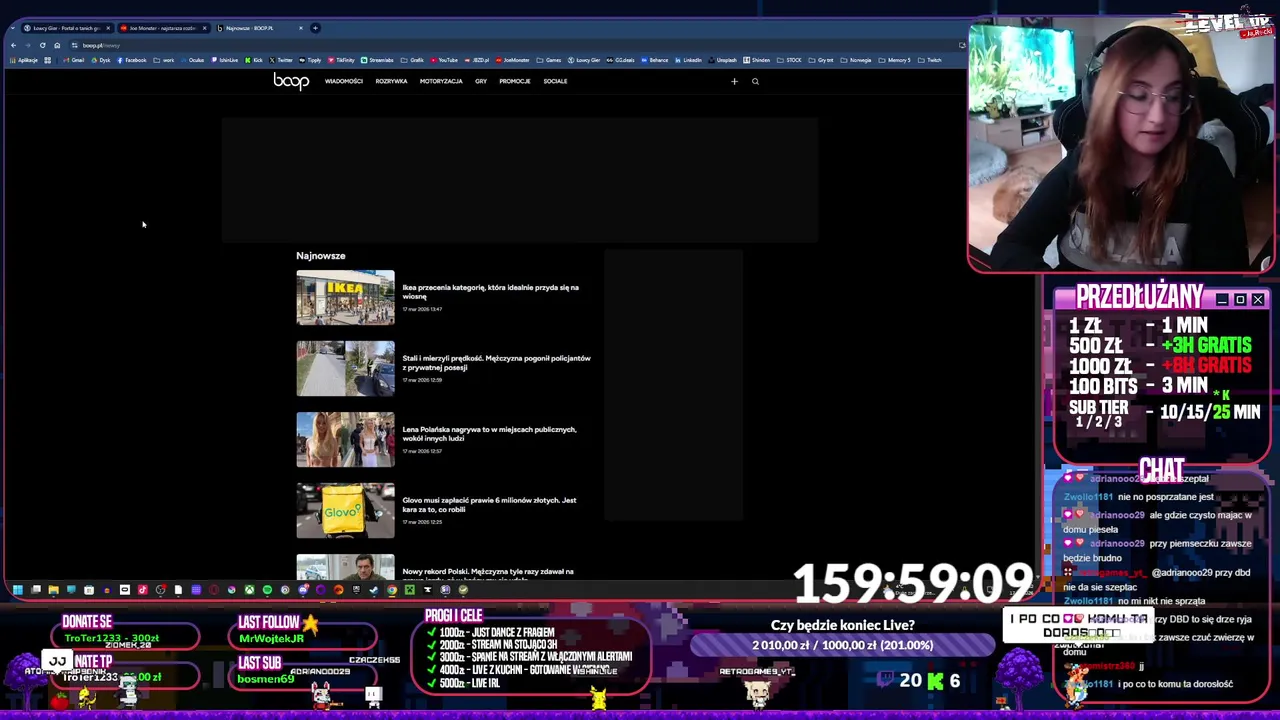
Task: Open Facebook bookmark
Action: [x=131, y=60]
